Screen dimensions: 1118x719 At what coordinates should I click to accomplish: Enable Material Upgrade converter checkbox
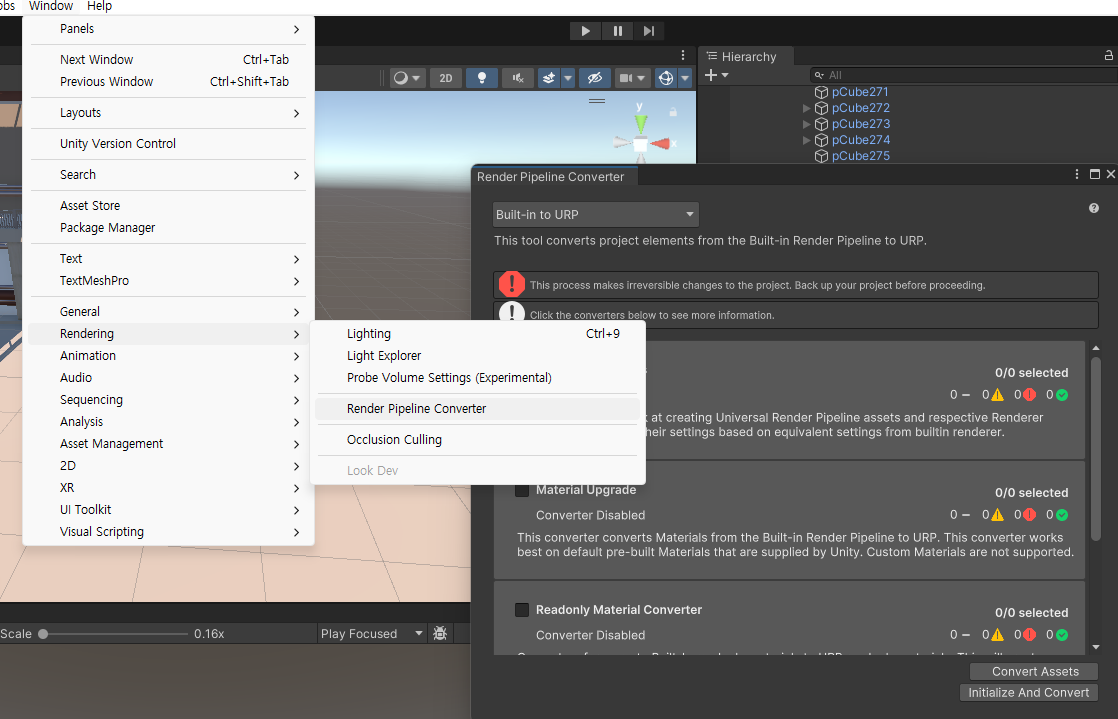coord(522,490)
